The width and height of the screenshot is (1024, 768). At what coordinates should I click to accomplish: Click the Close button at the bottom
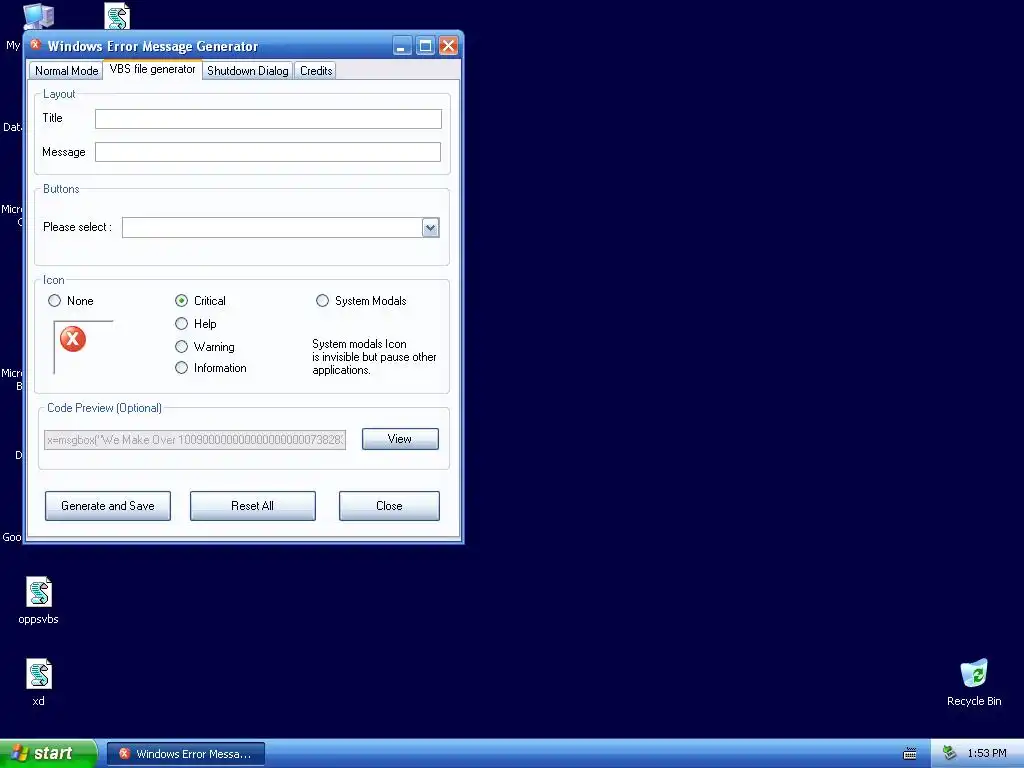389,506
